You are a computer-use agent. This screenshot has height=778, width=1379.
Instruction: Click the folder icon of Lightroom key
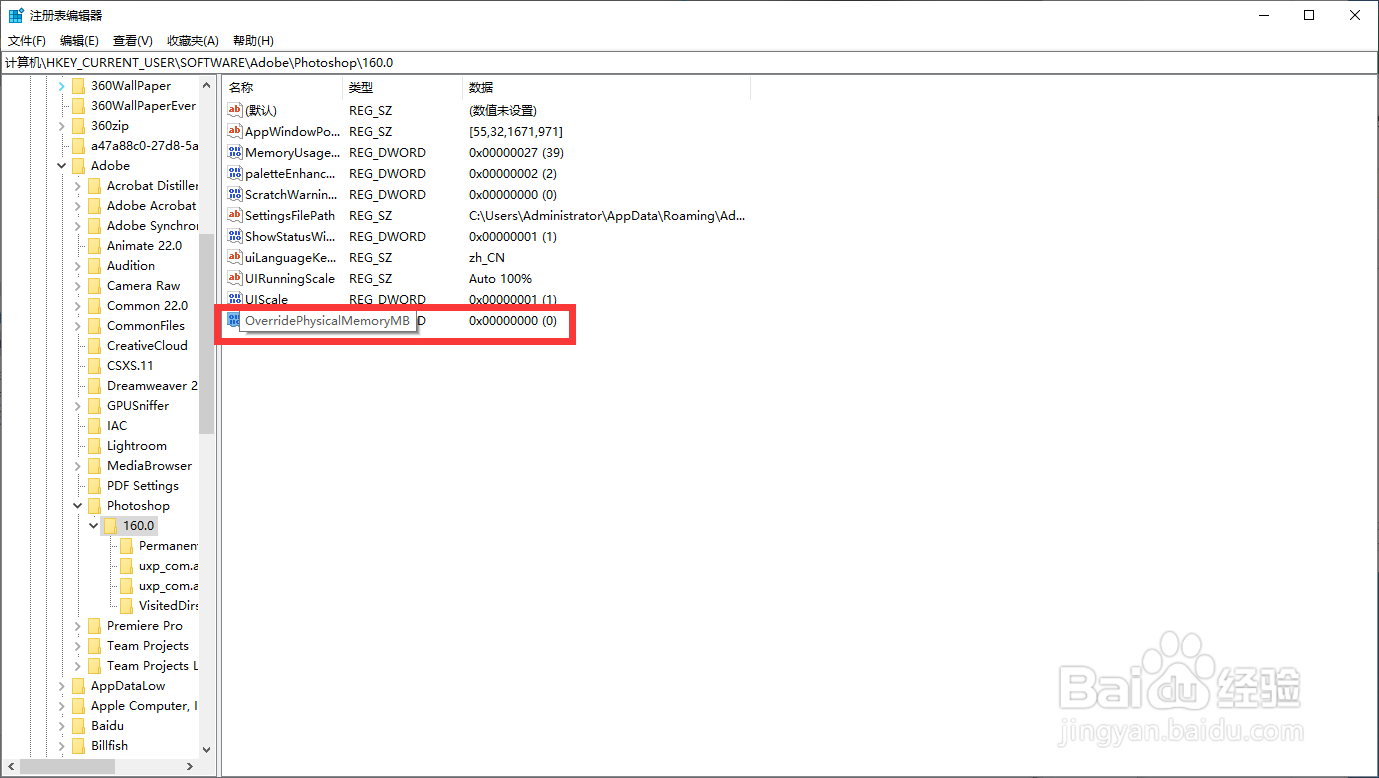click(x=95, y=445)
